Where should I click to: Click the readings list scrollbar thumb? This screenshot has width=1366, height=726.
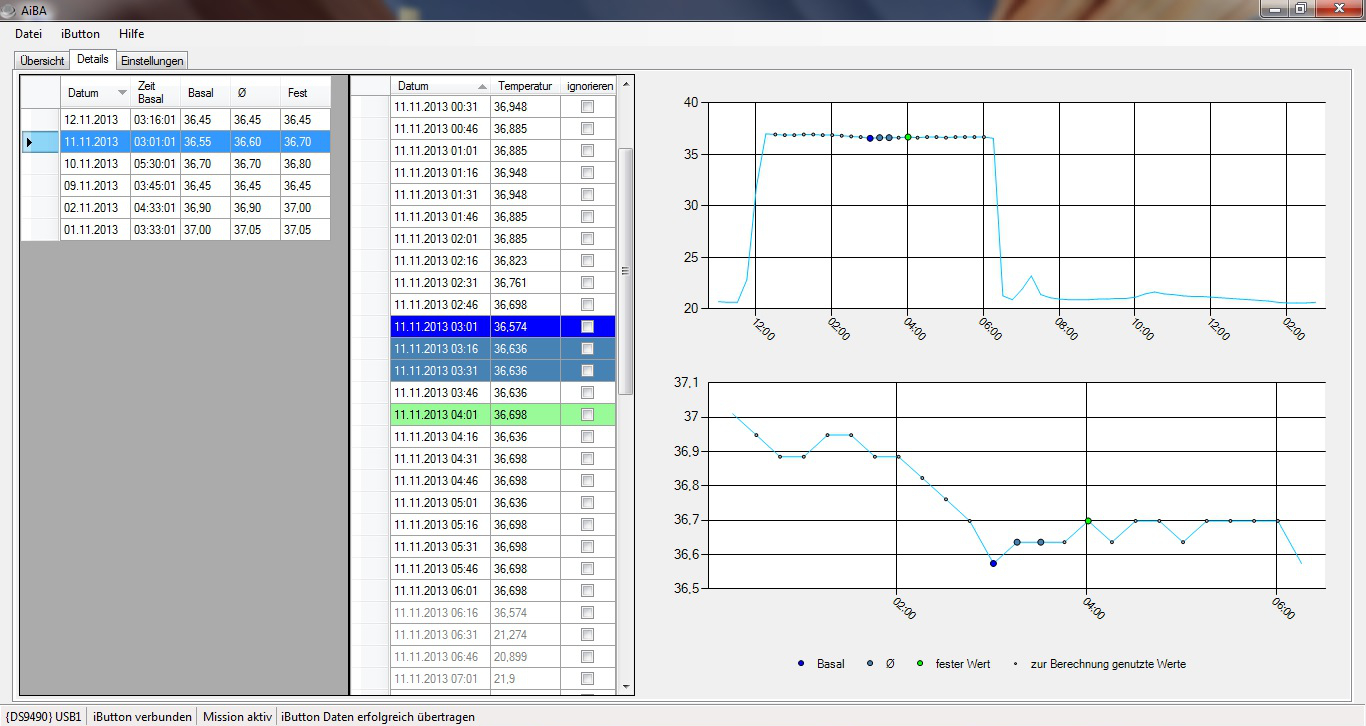pos(626,270)
